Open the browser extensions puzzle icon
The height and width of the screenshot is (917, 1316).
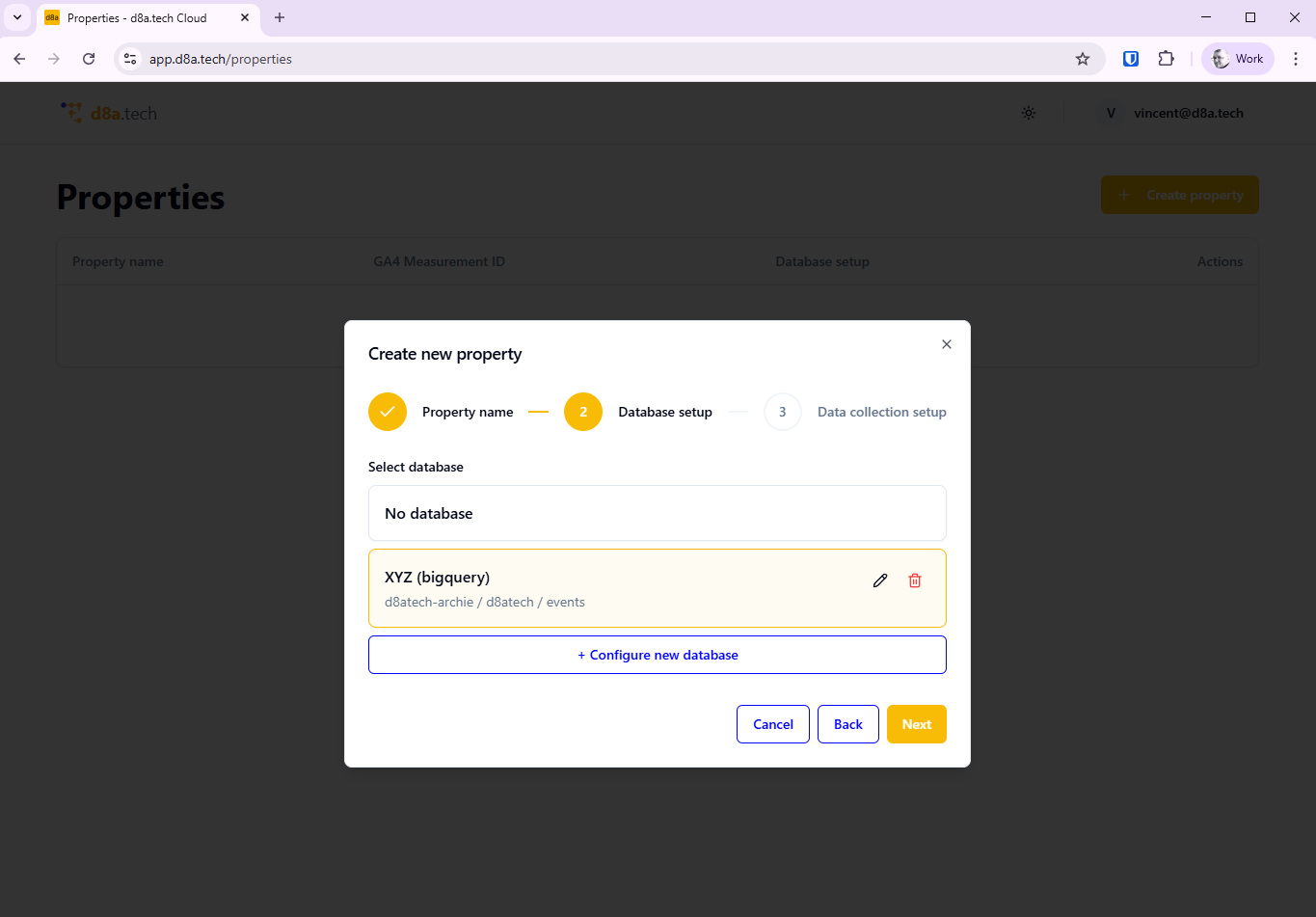[x=1166, y=58]
